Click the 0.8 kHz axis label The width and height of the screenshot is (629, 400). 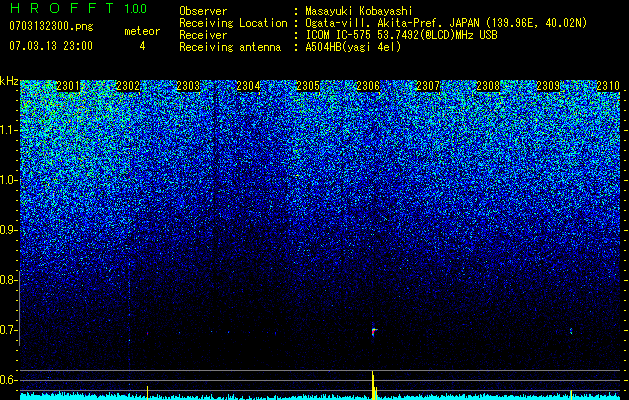(x=8, y=280)
